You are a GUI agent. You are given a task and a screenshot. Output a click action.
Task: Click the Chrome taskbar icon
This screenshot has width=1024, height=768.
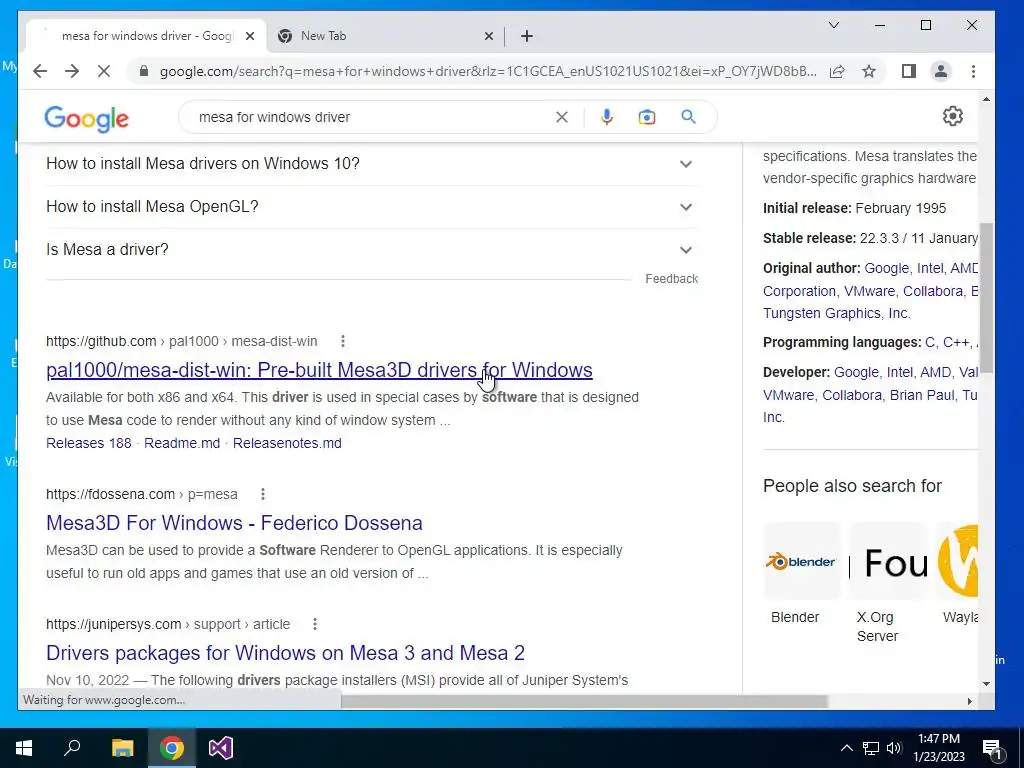(172, 748)
